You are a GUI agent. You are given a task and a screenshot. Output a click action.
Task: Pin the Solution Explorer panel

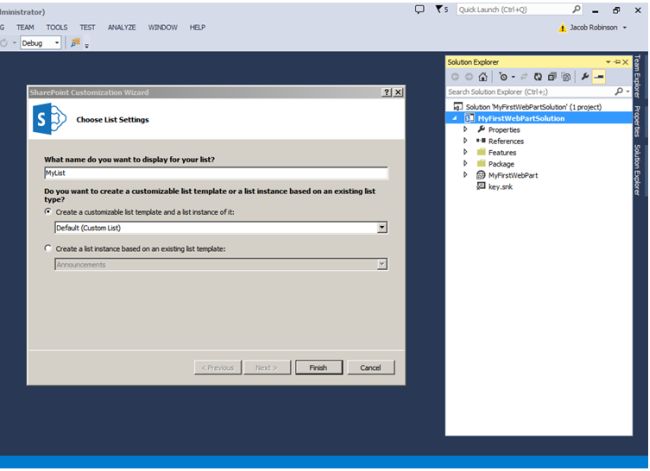pyautogui.click(x=617, y=62)
